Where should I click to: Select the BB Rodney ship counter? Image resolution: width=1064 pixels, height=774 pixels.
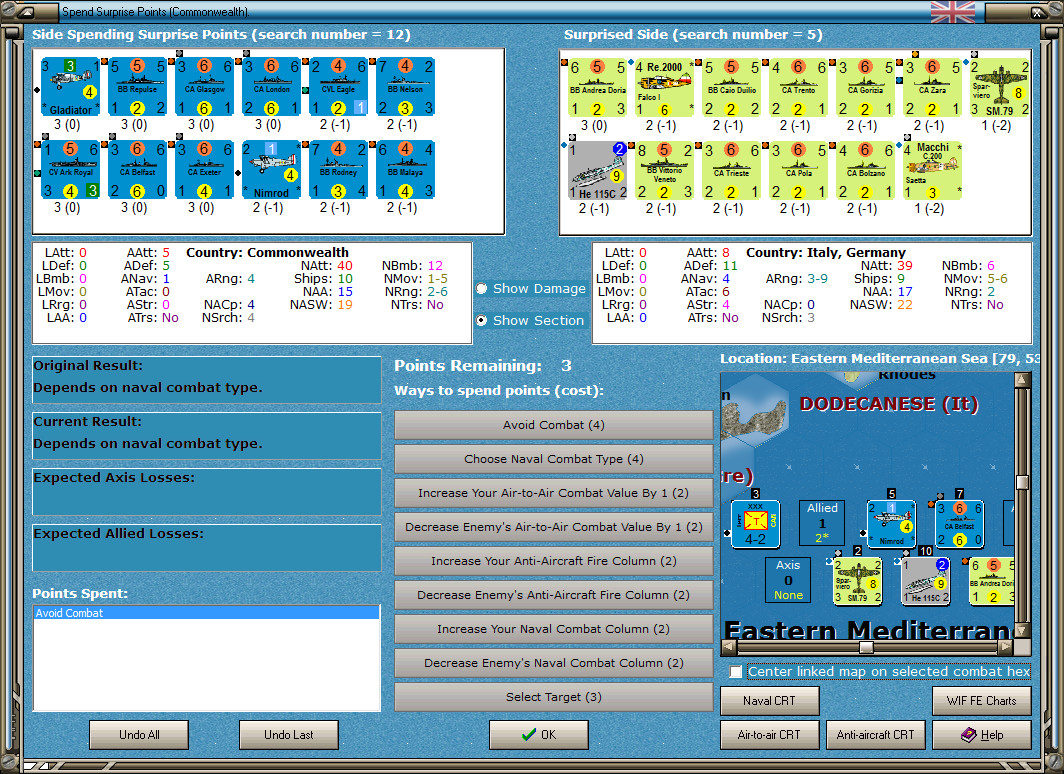pos(339,170)
